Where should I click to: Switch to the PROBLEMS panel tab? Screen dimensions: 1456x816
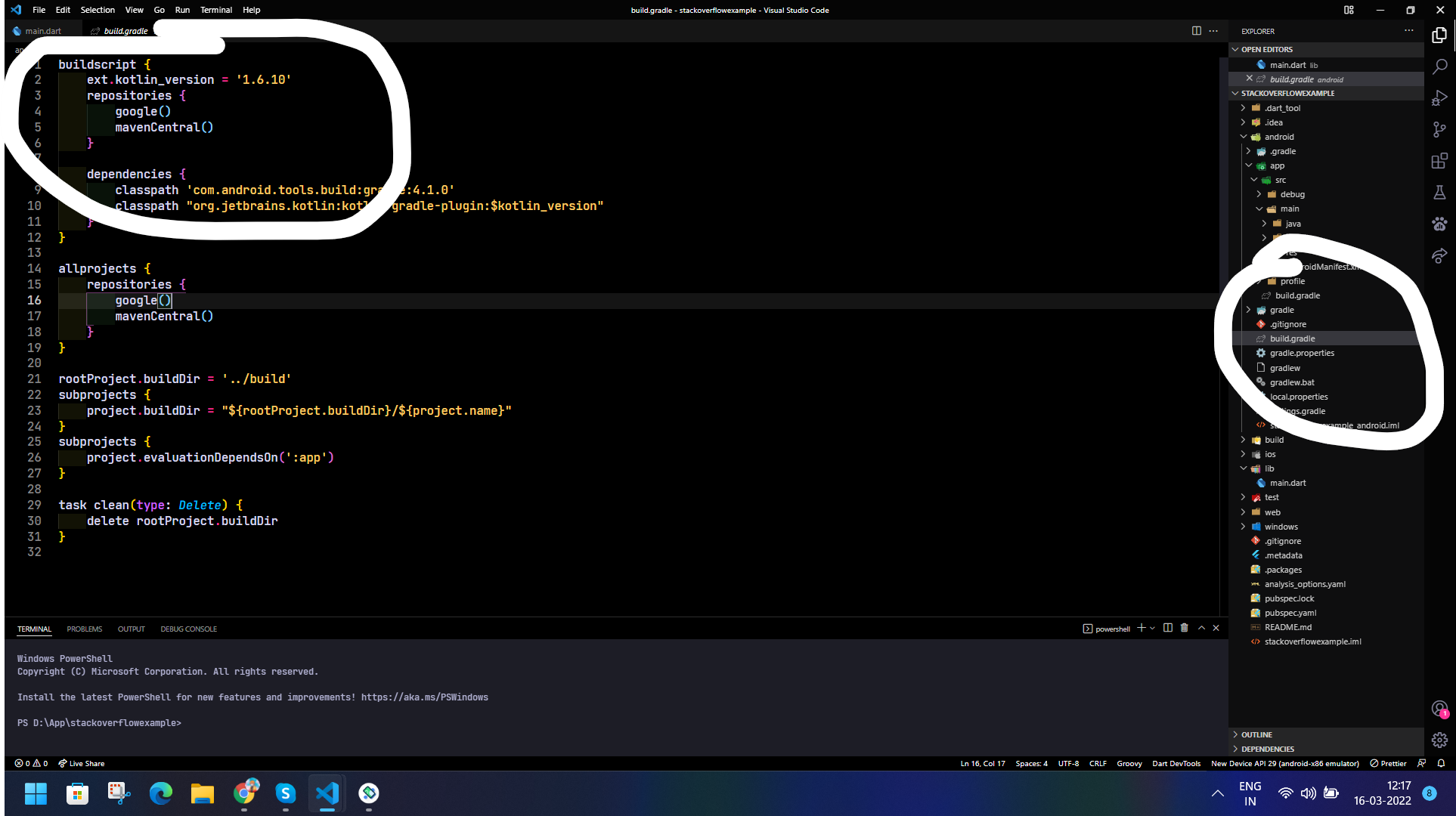coord(84,629)
